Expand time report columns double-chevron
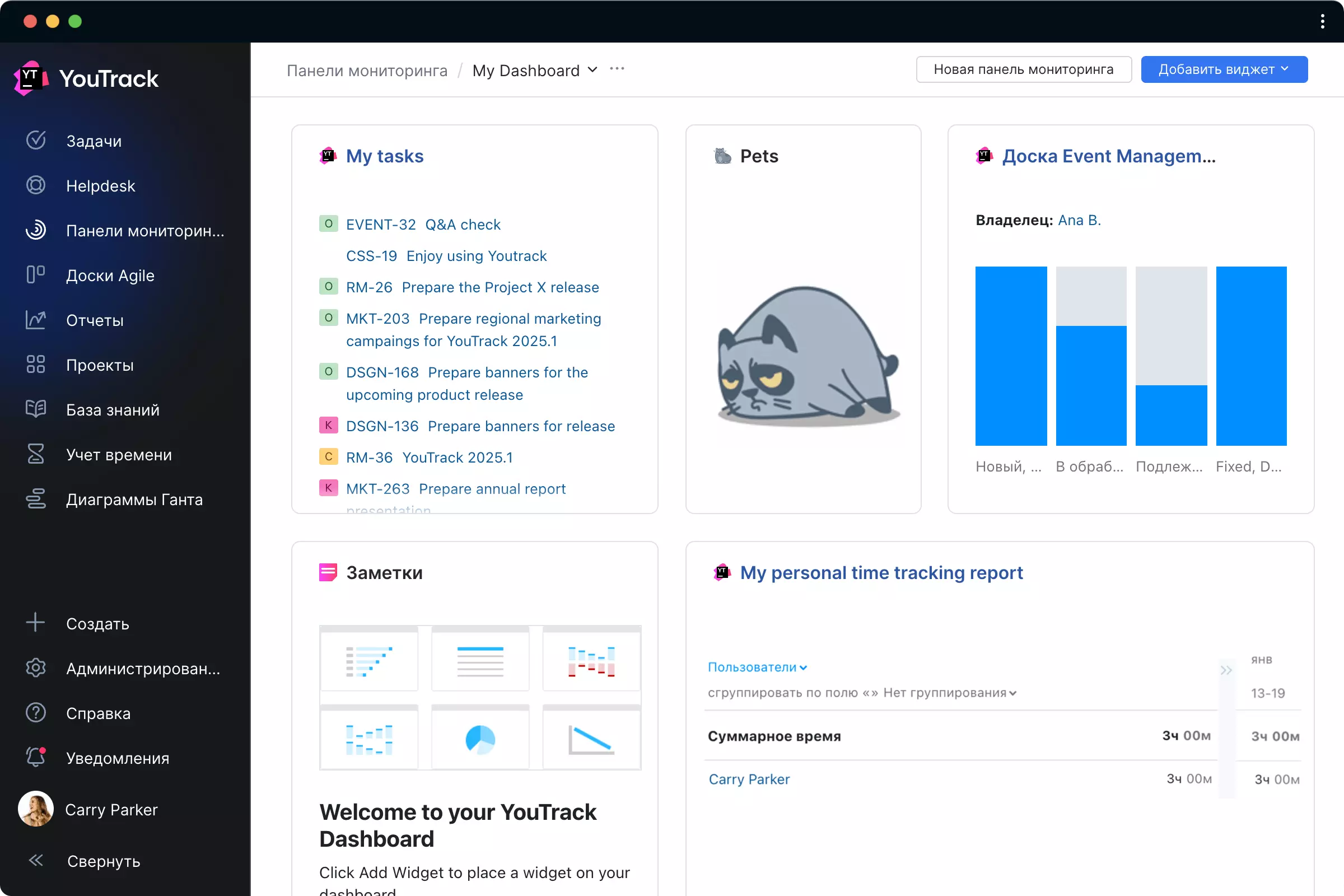This screenshot has height=896, width=1344. pyautogui.click(x=1226, y=670)
